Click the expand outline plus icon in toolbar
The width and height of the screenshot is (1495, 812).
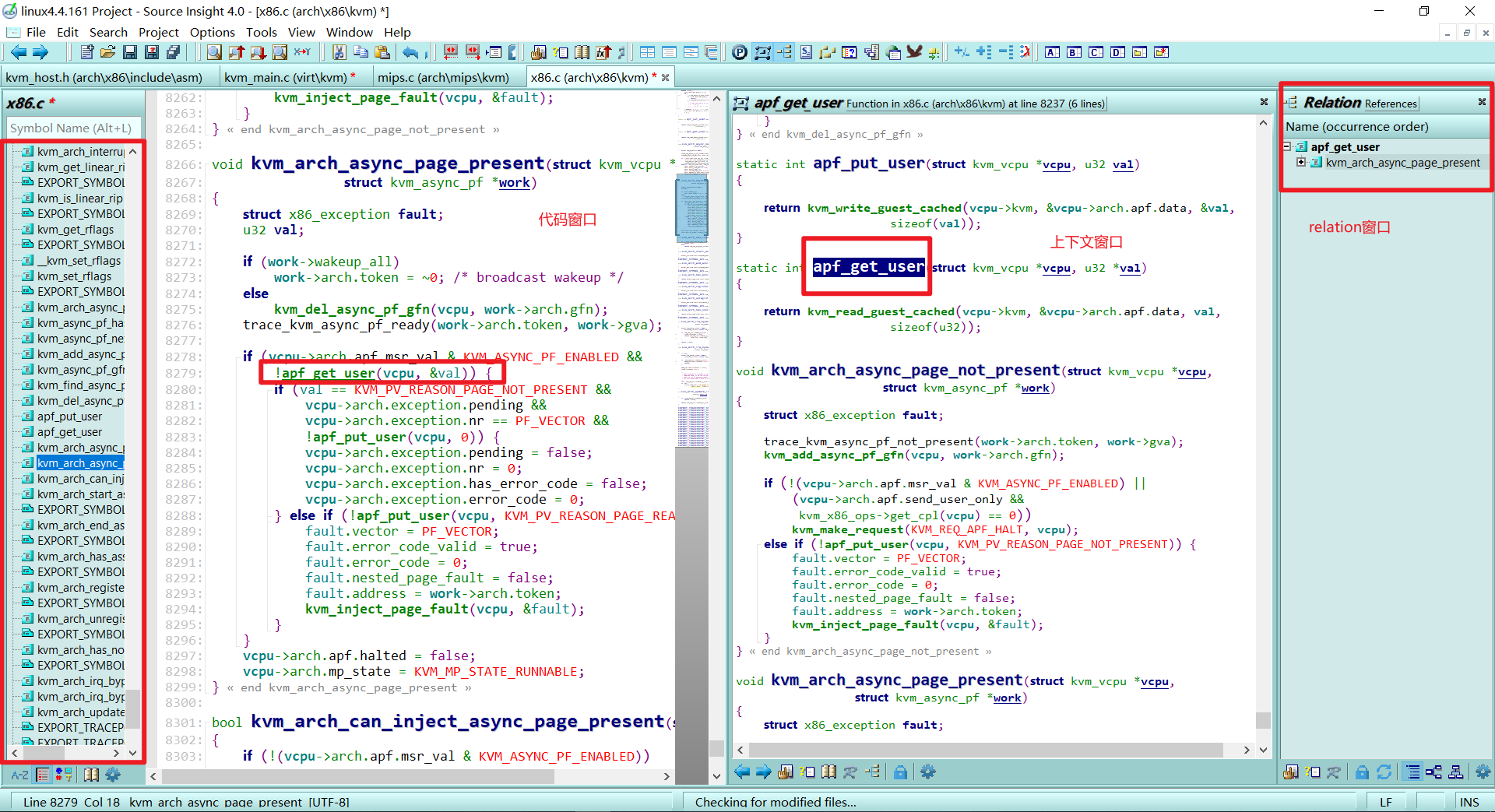984,52
